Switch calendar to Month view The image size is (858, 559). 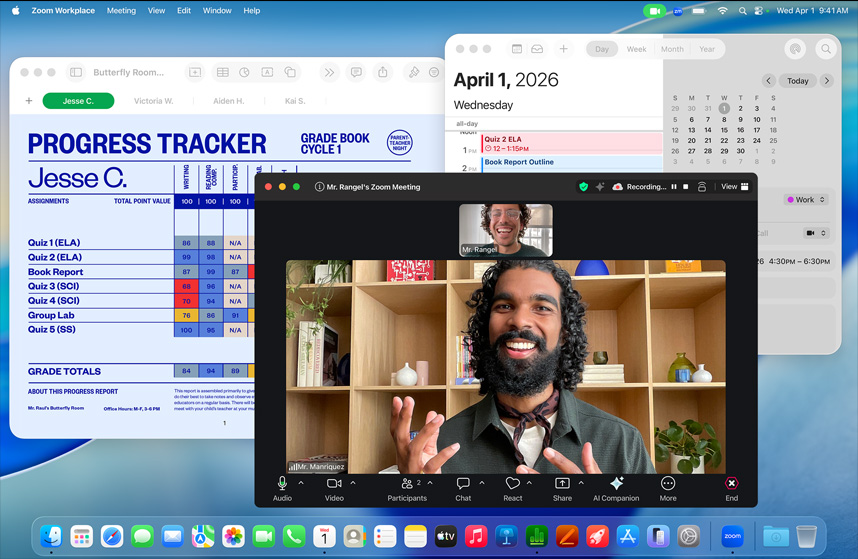(x=672, y=49)
